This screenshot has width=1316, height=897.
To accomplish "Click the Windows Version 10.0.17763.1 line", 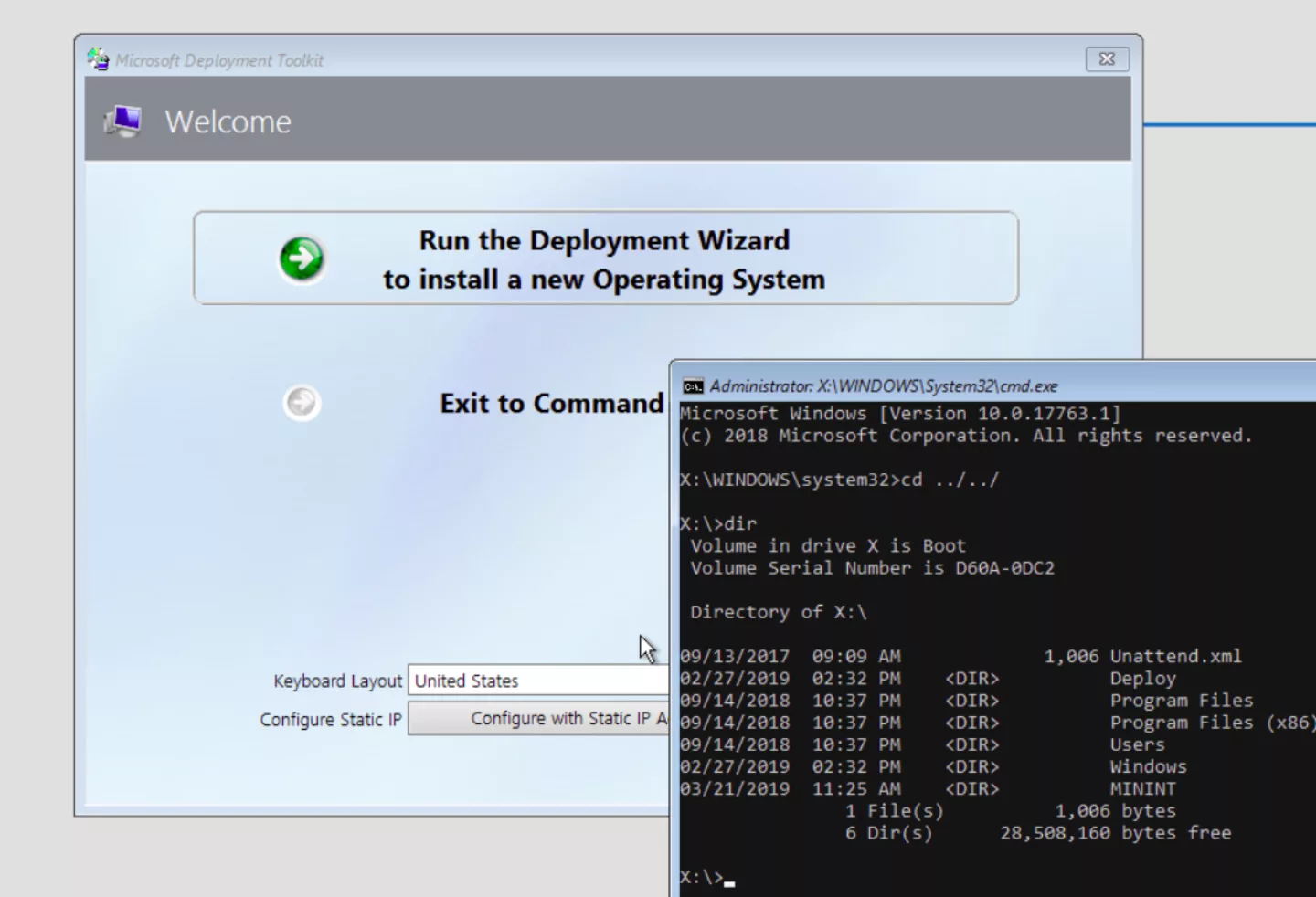I will click(900, 414).
